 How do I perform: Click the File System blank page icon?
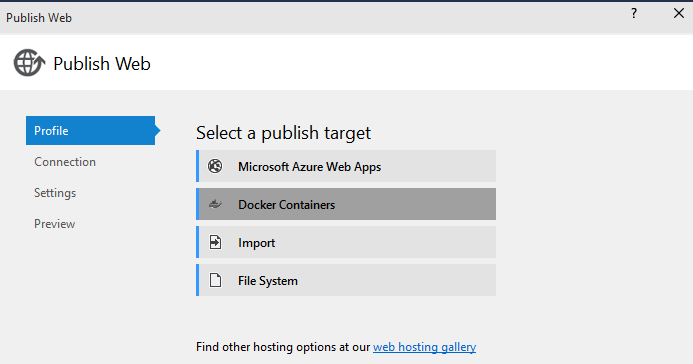[215, 280]
